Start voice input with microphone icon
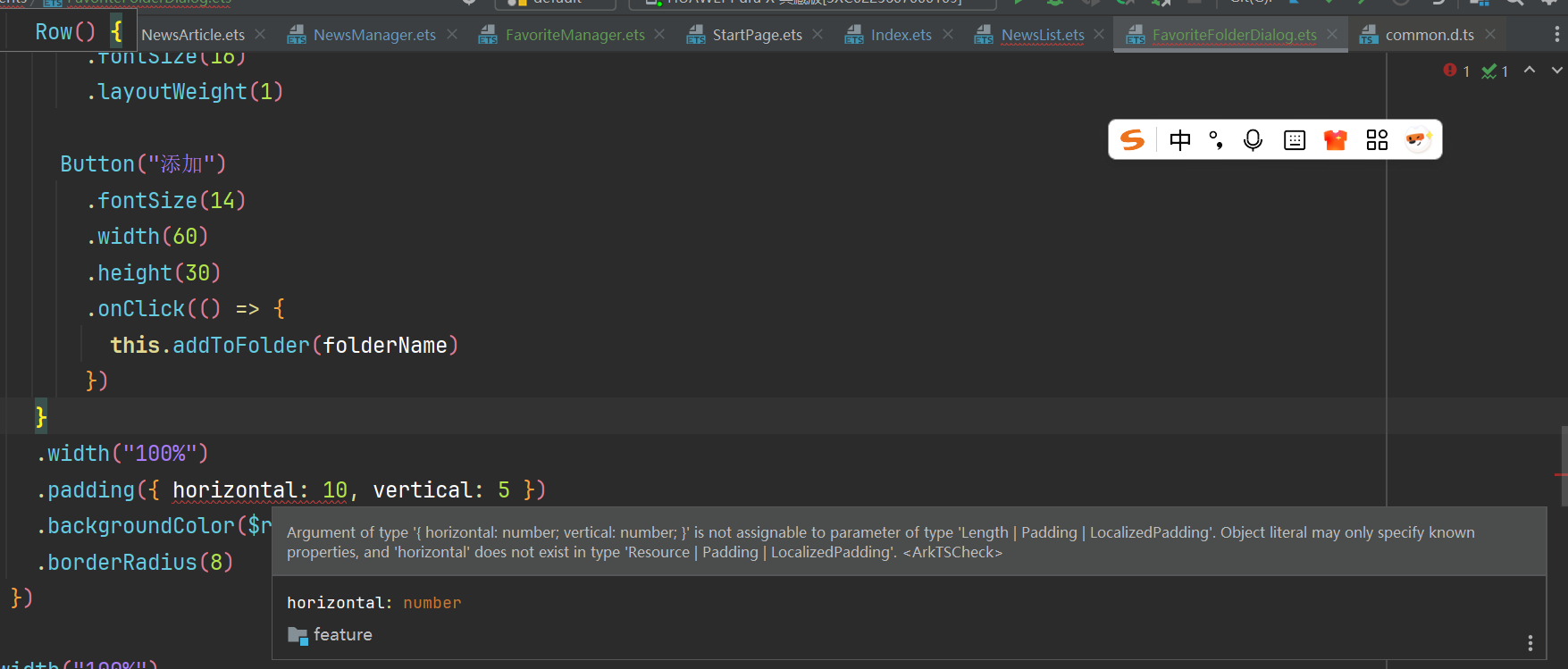 1253,140
